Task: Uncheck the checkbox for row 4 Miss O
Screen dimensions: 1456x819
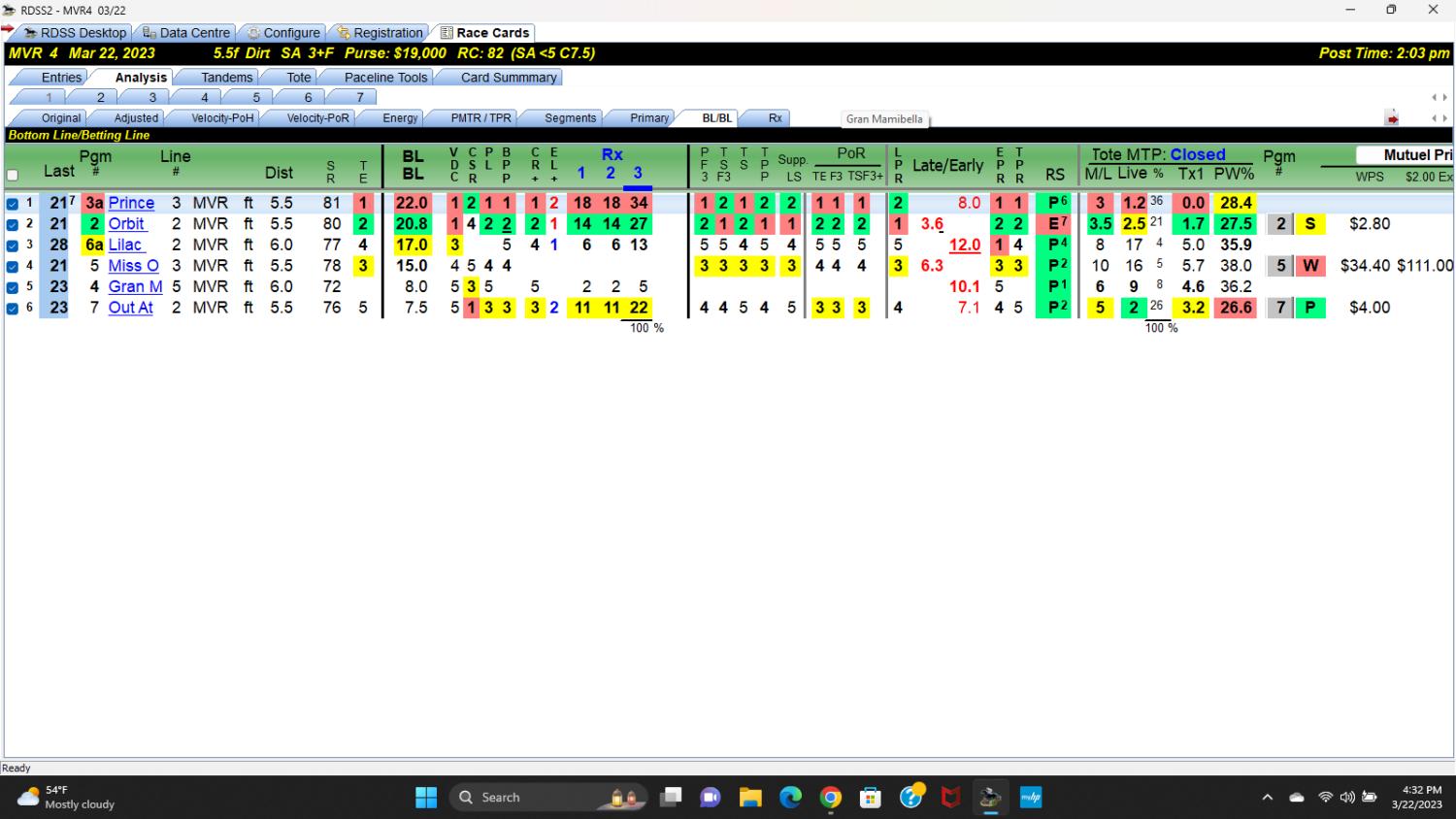Action: pyautogui.click(x=13, y=266)
